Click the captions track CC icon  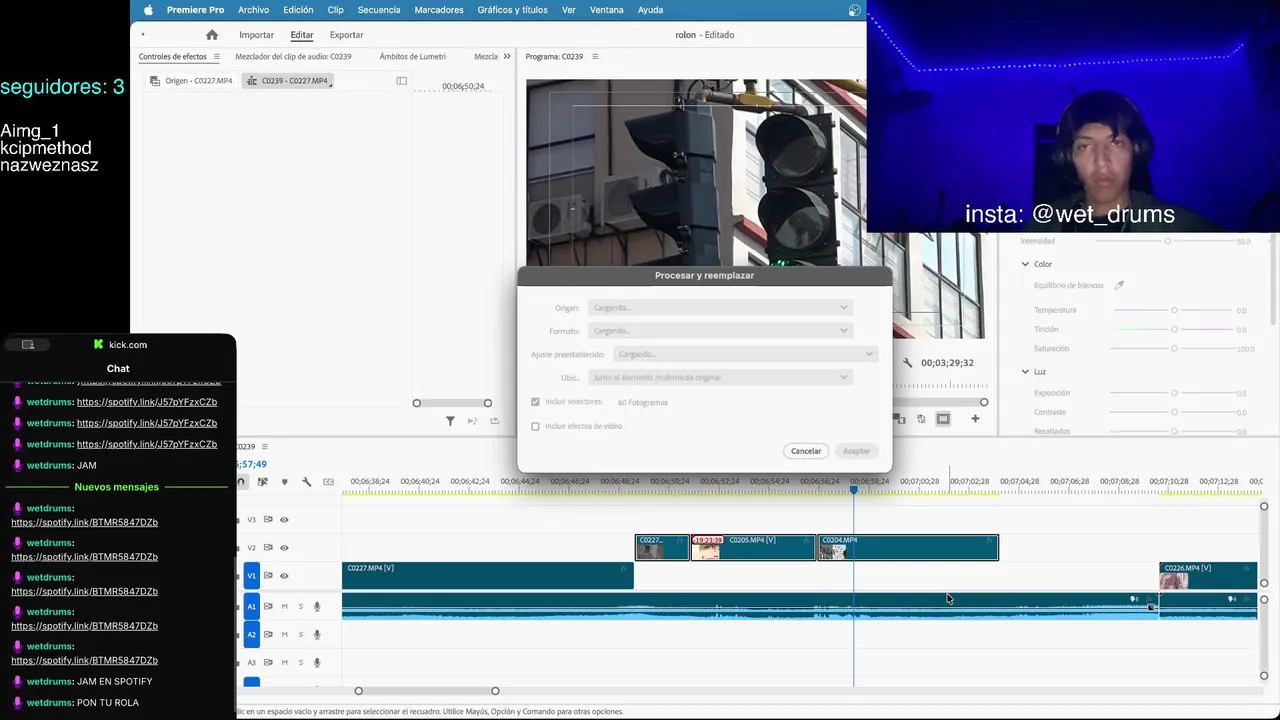328,482
